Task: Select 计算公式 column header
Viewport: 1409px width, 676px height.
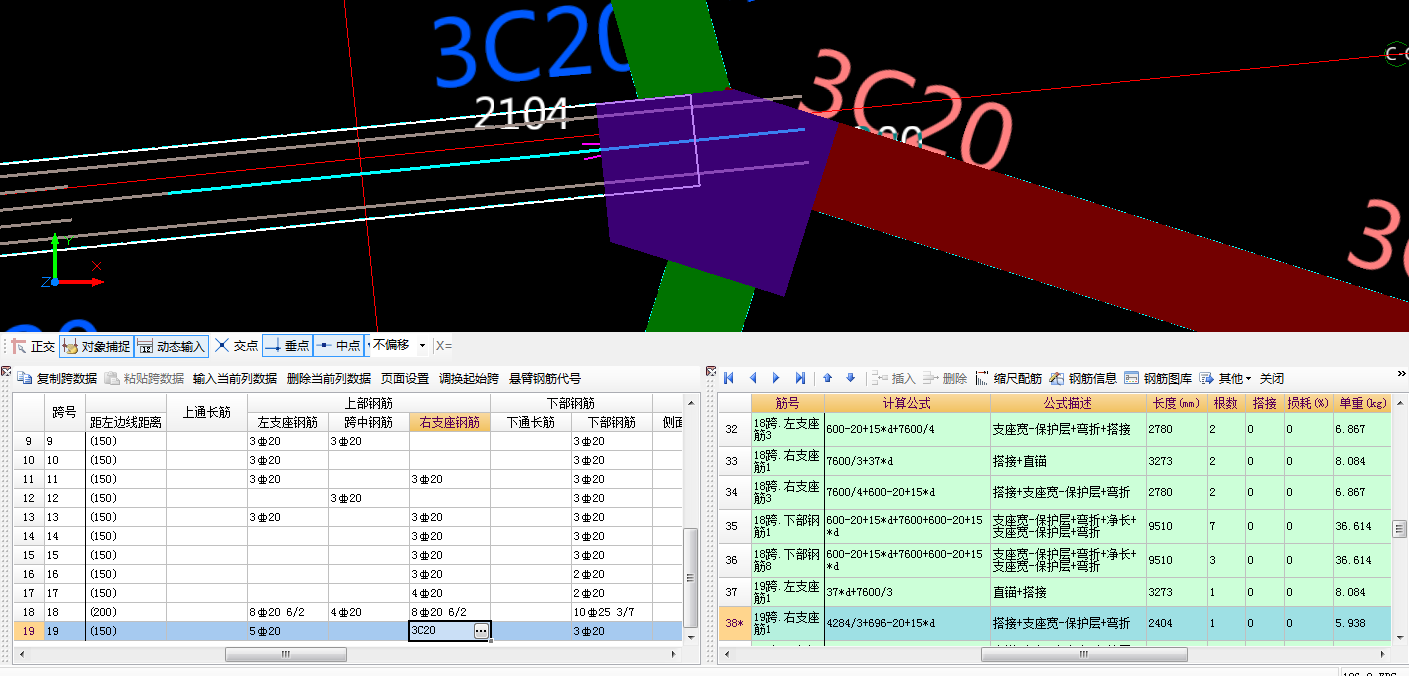Action: coord(907,403)
